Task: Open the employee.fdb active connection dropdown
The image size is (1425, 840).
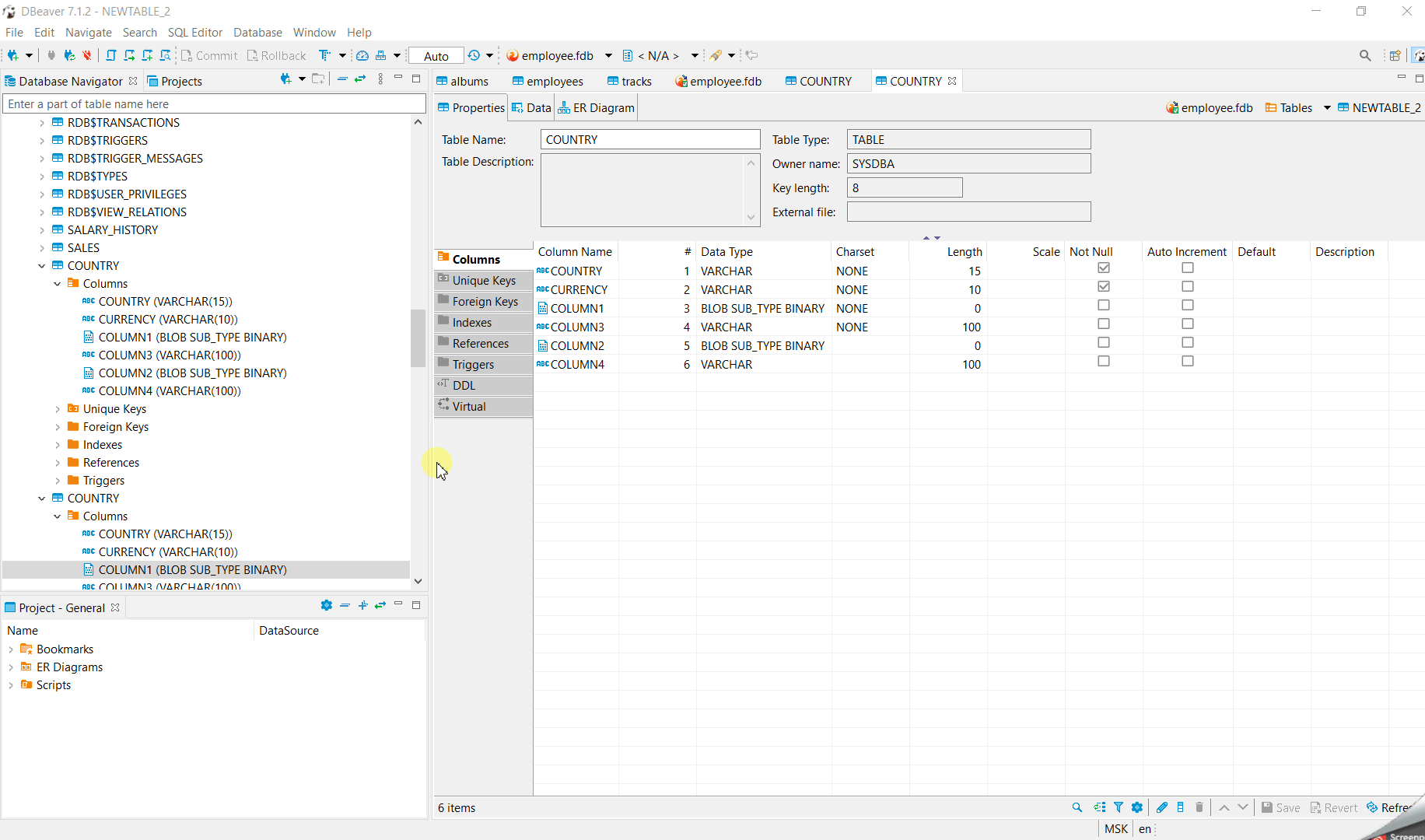Action: point(608,56)
